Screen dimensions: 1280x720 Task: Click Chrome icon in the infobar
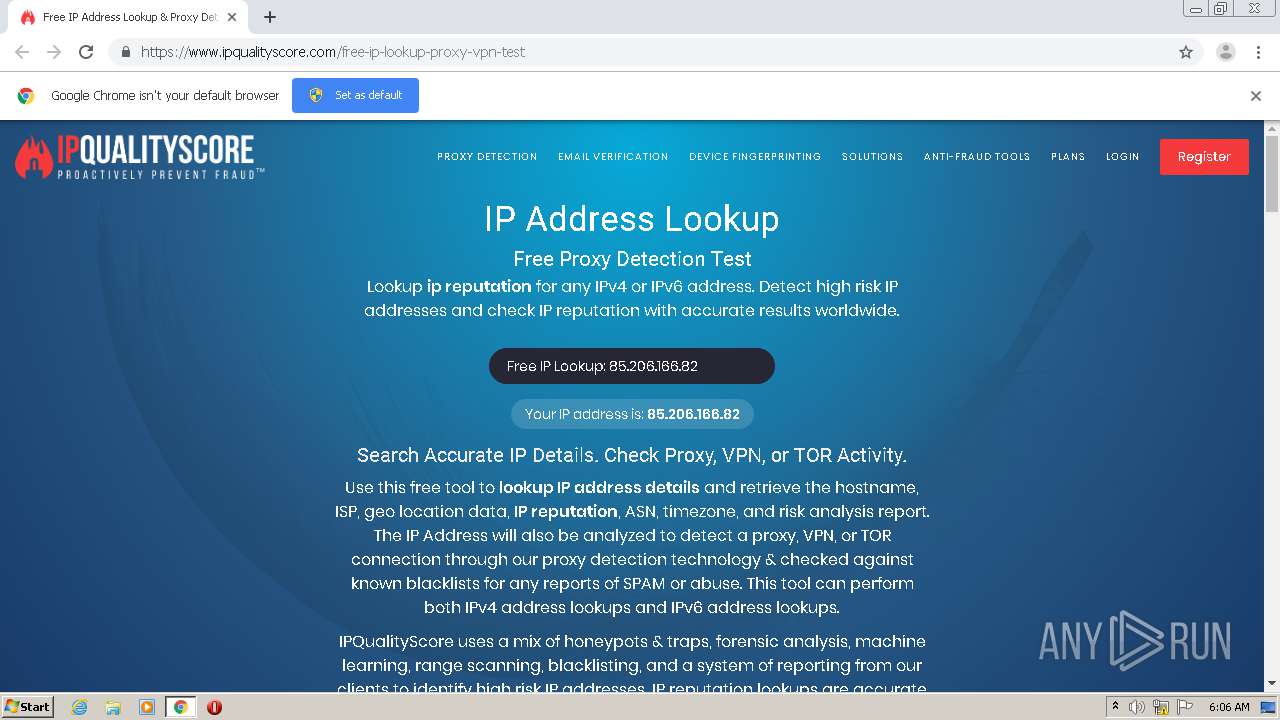pos(26,96)
